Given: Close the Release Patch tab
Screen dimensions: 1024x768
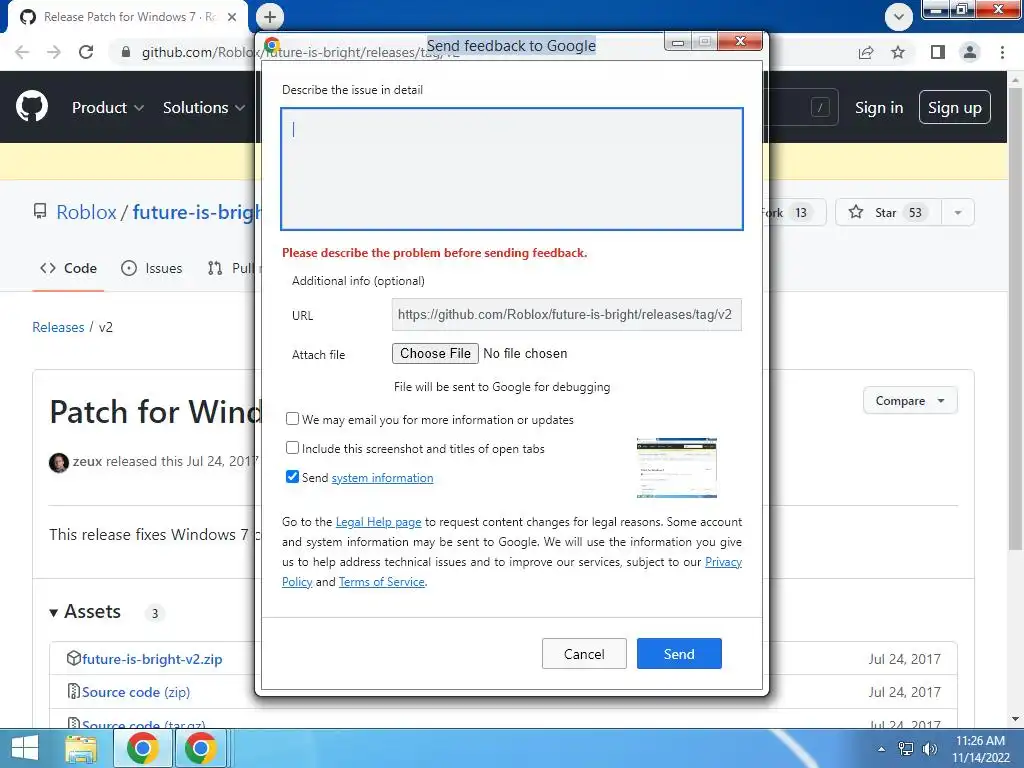Looking at the screenshot, I should point(232,17).
